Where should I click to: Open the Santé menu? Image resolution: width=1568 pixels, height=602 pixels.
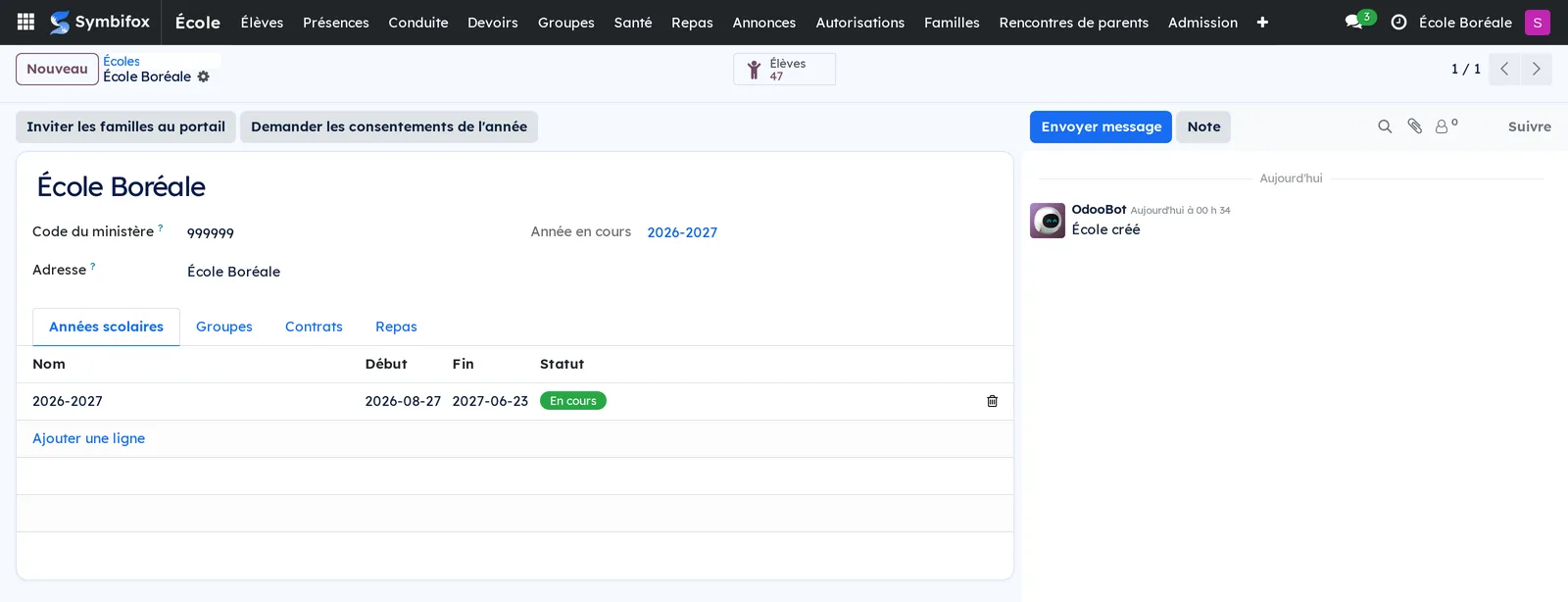pyautogui.click(x=633, y=23)
